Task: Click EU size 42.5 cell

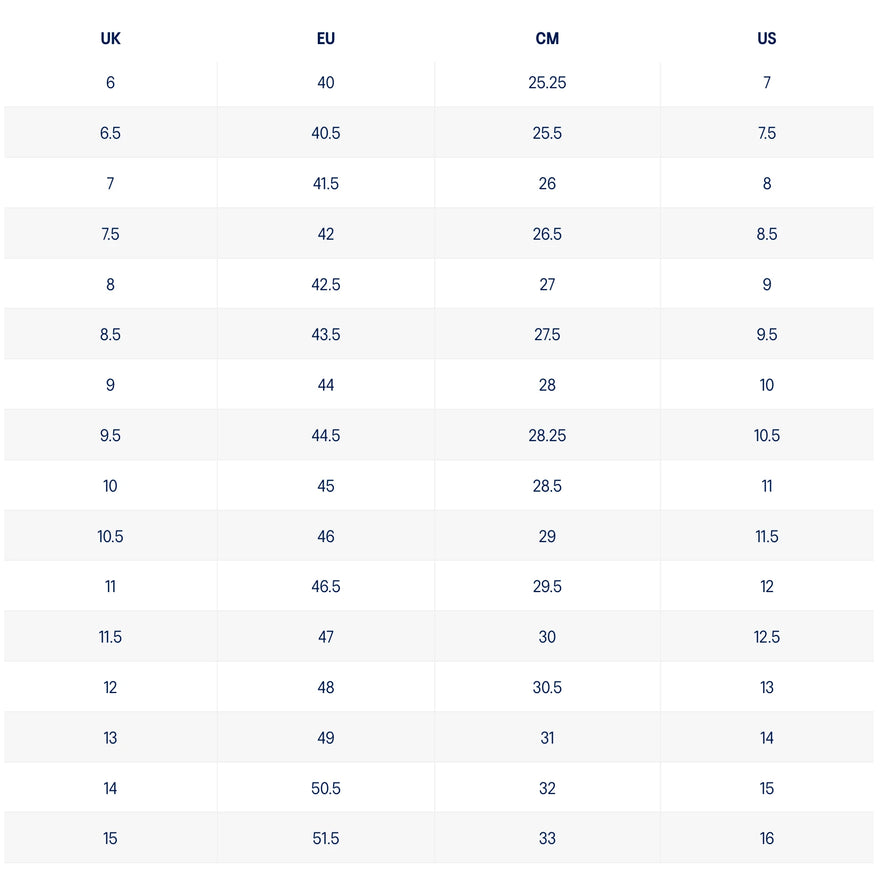Action: [326, 285]
